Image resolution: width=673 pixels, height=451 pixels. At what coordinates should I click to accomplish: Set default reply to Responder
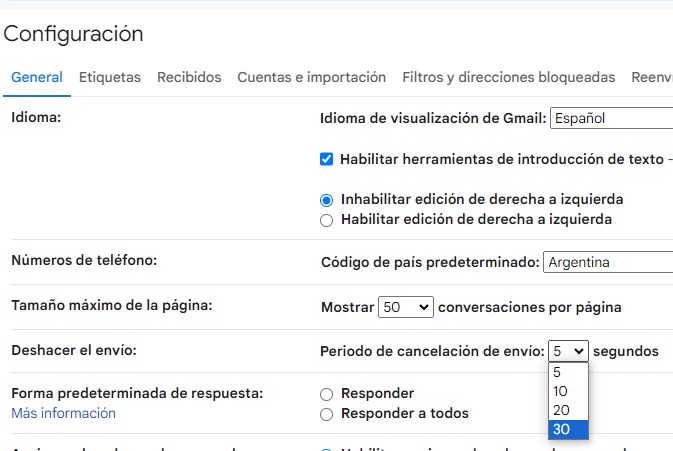(x=326, y=394)
